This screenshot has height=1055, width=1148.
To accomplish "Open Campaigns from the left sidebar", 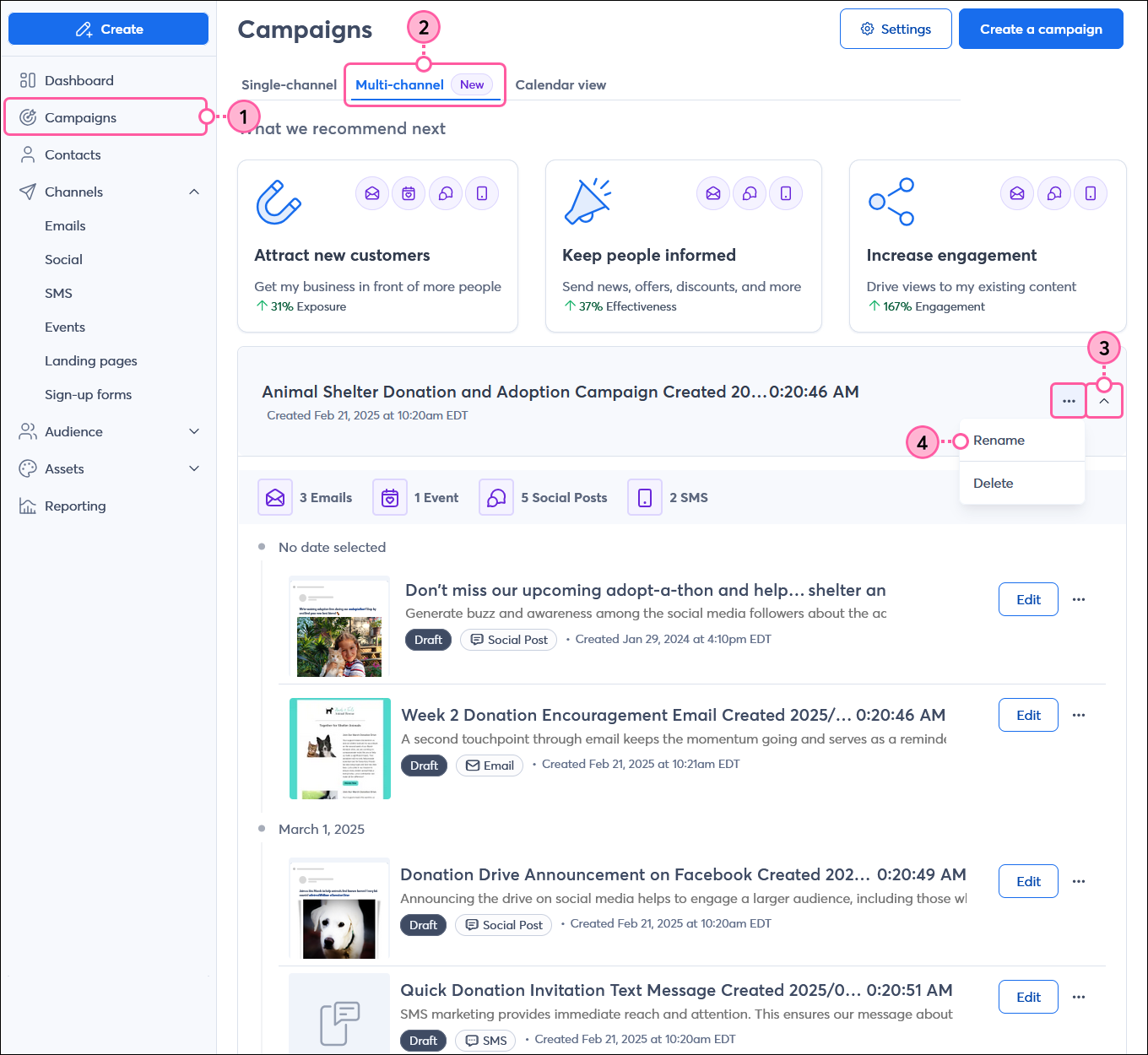I will [79, 117].
